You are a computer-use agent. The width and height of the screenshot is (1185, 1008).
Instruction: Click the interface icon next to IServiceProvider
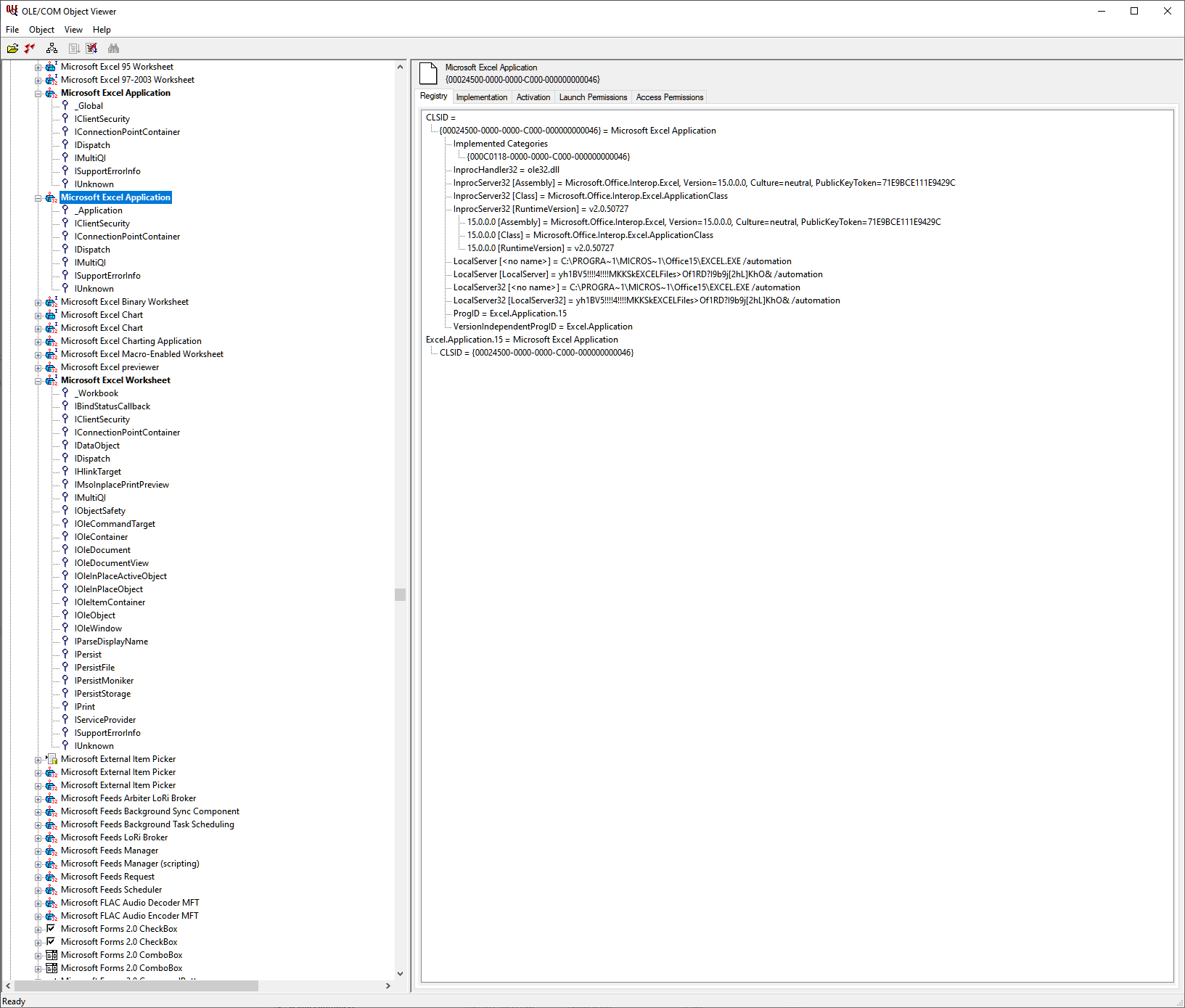(x=65, y=720)
